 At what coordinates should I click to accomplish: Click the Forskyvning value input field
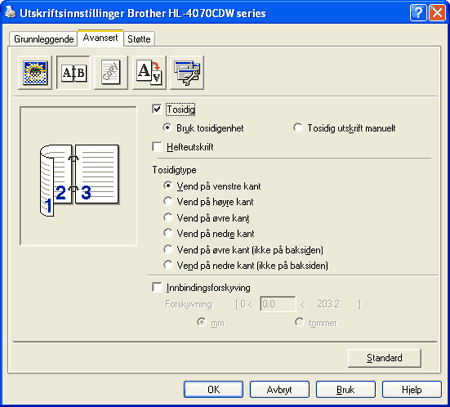278,304
